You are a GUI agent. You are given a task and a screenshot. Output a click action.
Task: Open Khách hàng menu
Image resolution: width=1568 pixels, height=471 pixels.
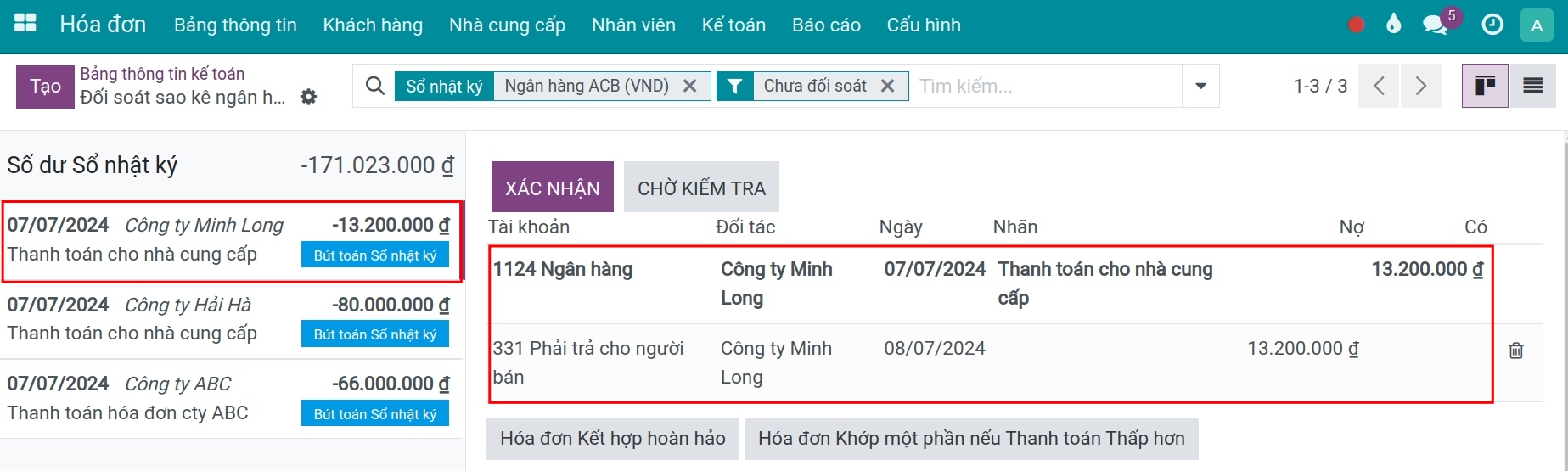click(x=373, y=25)
